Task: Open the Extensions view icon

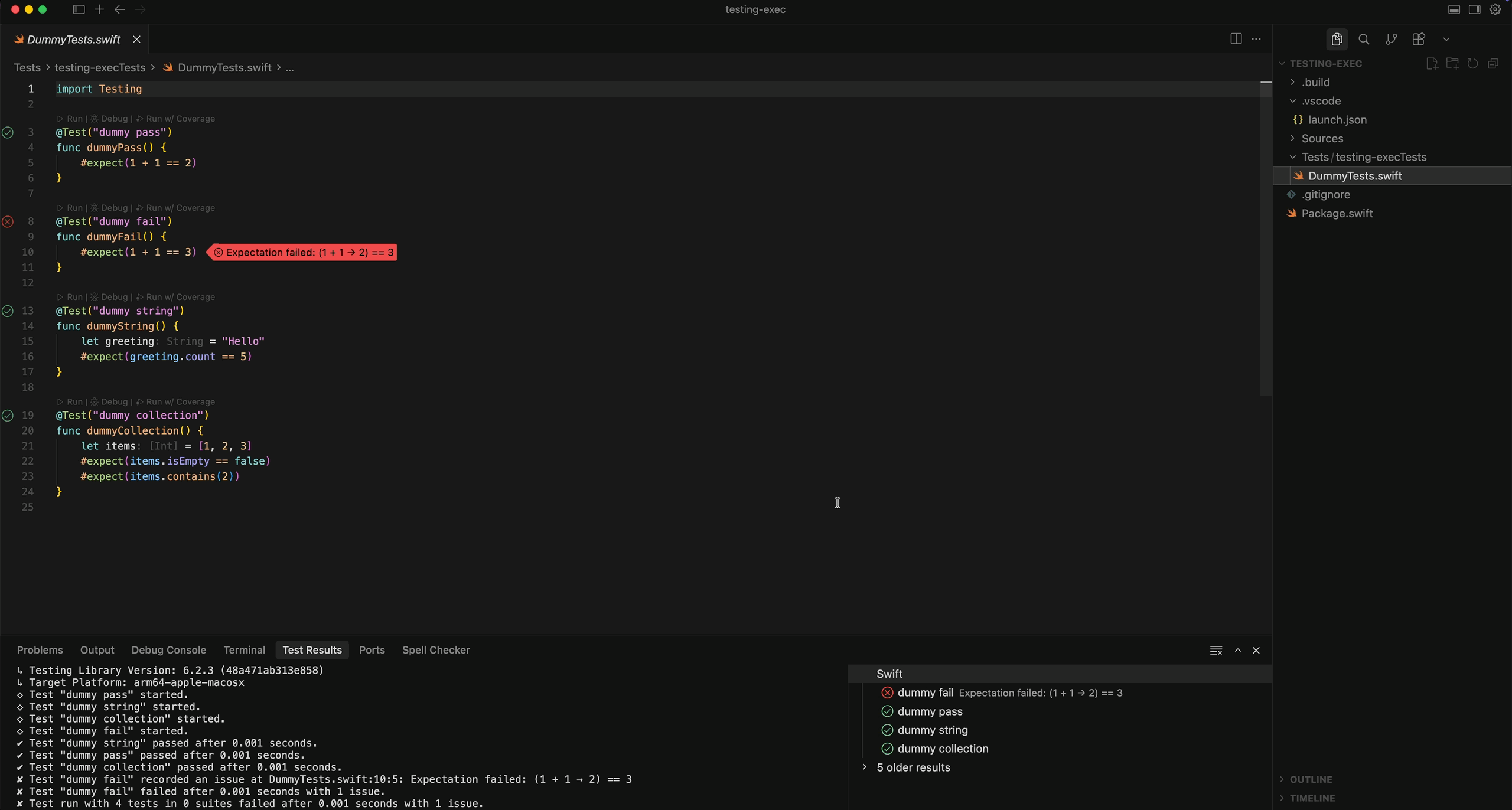Action: [1419, 39]
